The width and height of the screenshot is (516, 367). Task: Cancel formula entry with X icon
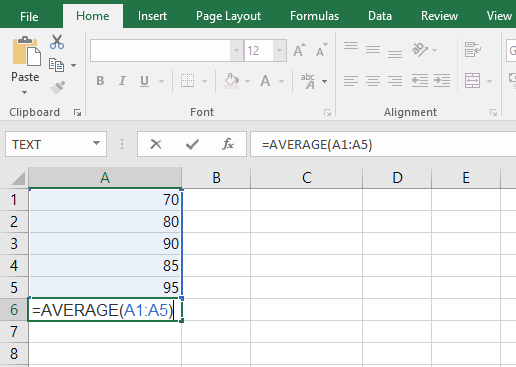156,144
